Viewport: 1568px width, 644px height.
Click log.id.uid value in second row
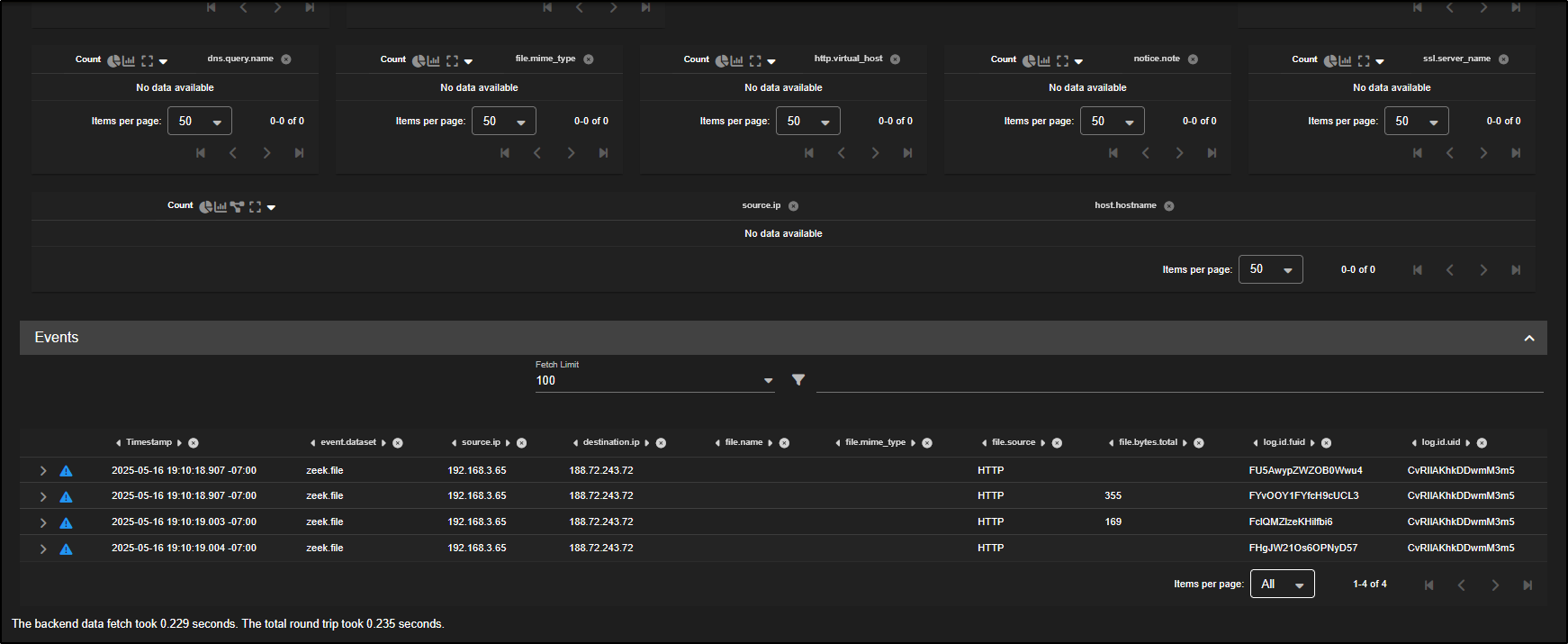(1460, 496)
